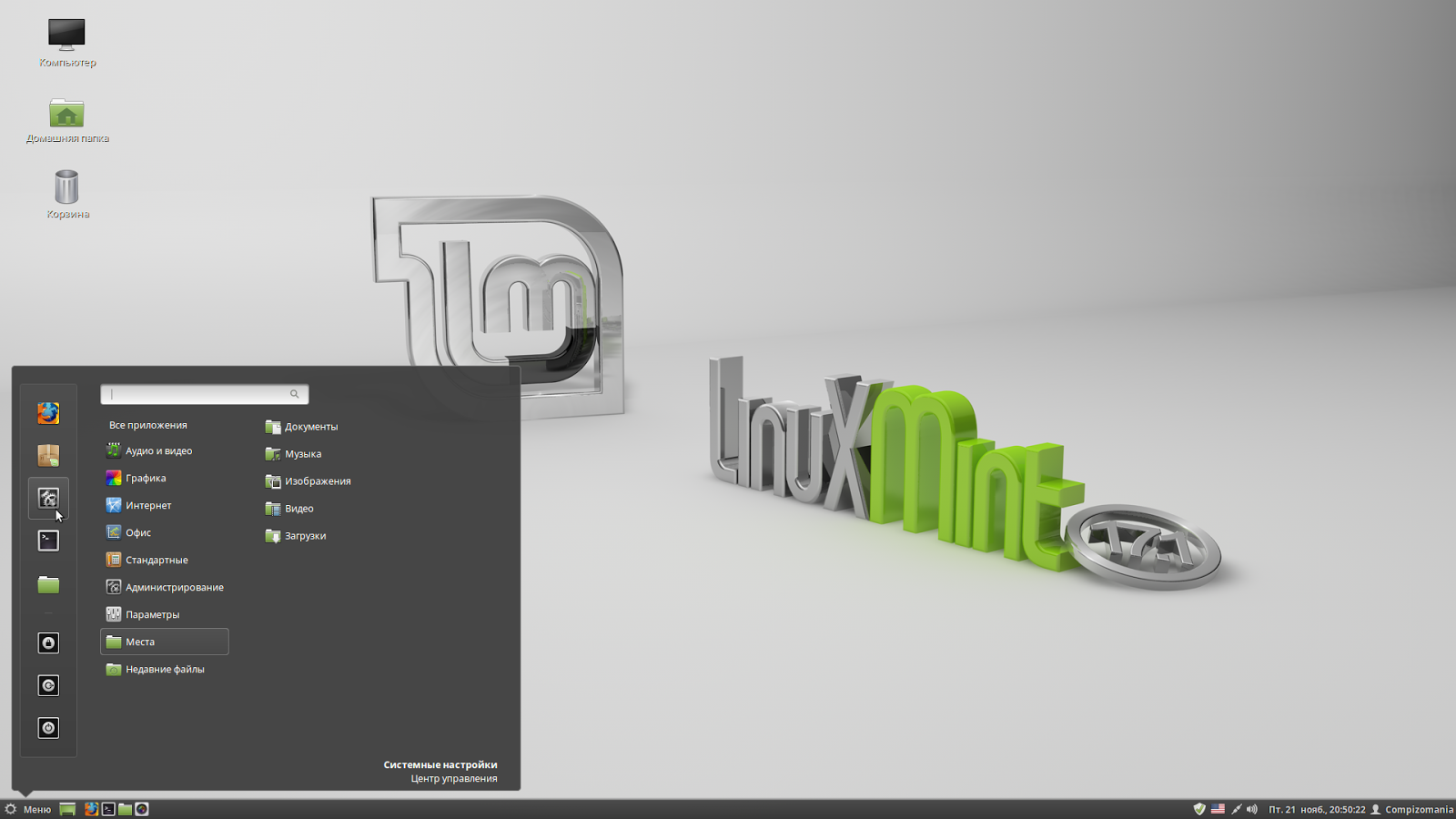
Task: Open System Settings gear icon in favorites
Action: point(48,498)
